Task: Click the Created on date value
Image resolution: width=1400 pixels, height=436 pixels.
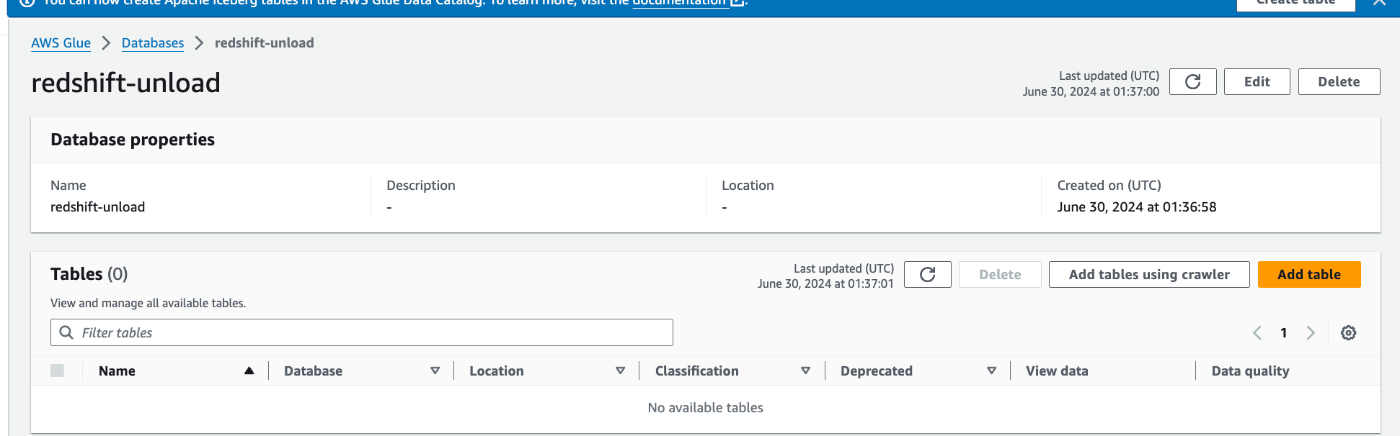Action: pos(1136,208)
